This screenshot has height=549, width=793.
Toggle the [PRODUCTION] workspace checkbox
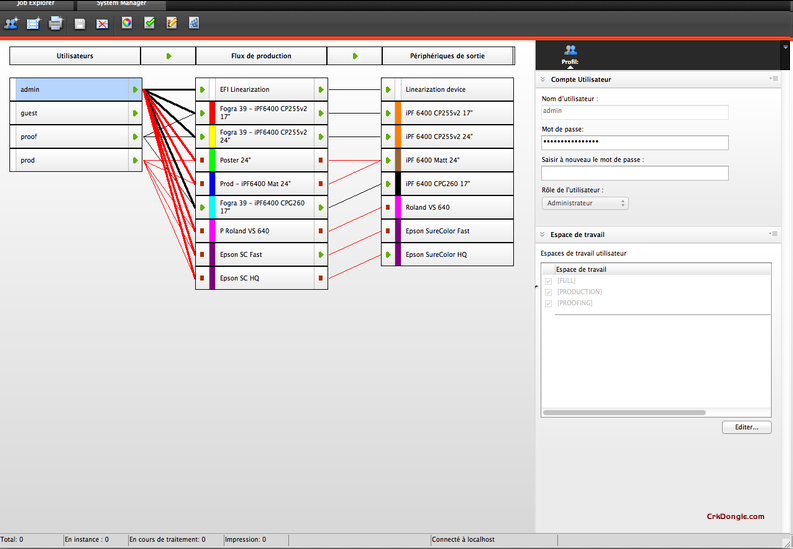coord(548,292)
